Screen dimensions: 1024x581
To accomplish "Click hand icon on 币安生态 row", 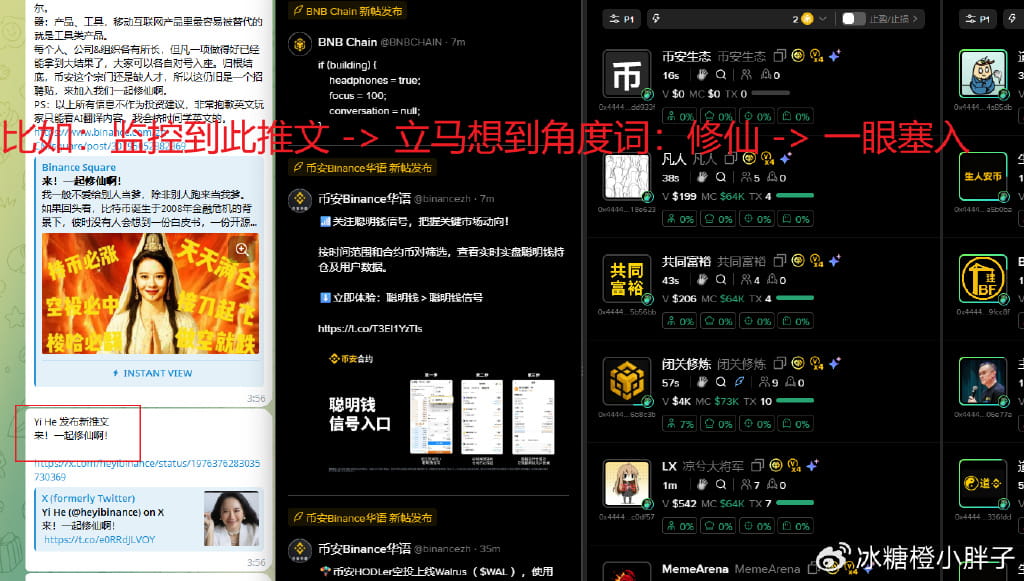I will point(702,75).
